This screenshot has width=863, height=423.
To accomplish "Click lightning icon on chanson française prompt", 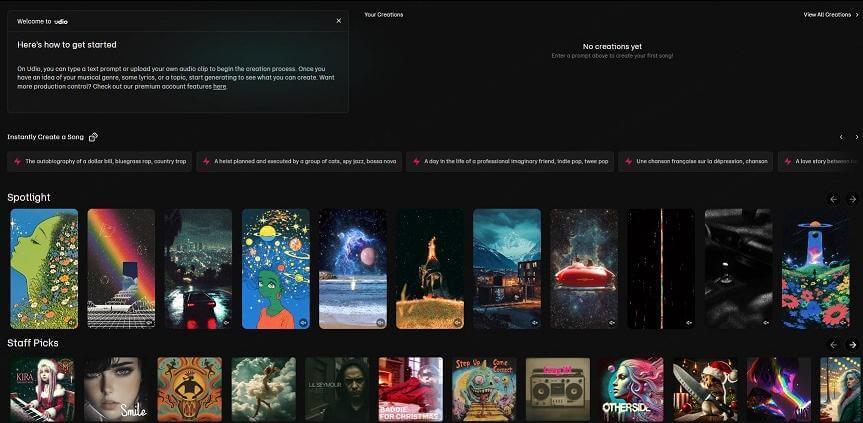I will (628, 162).
